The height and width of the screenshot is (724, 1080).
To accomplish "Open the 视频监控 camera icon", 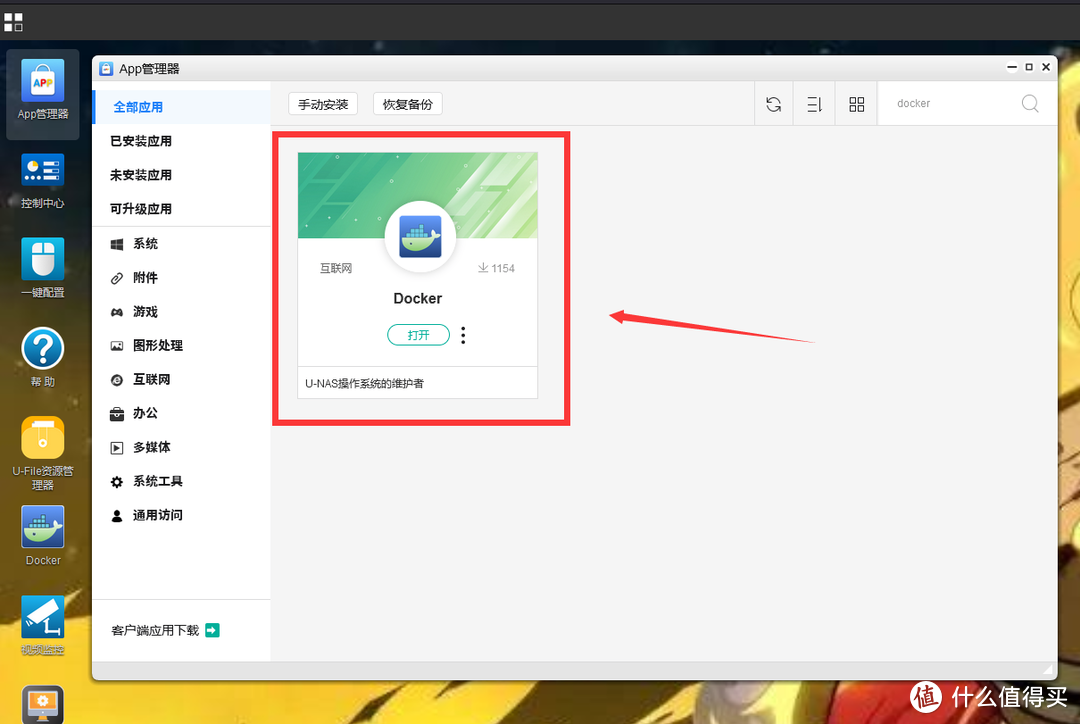I will tap(43, 625).
